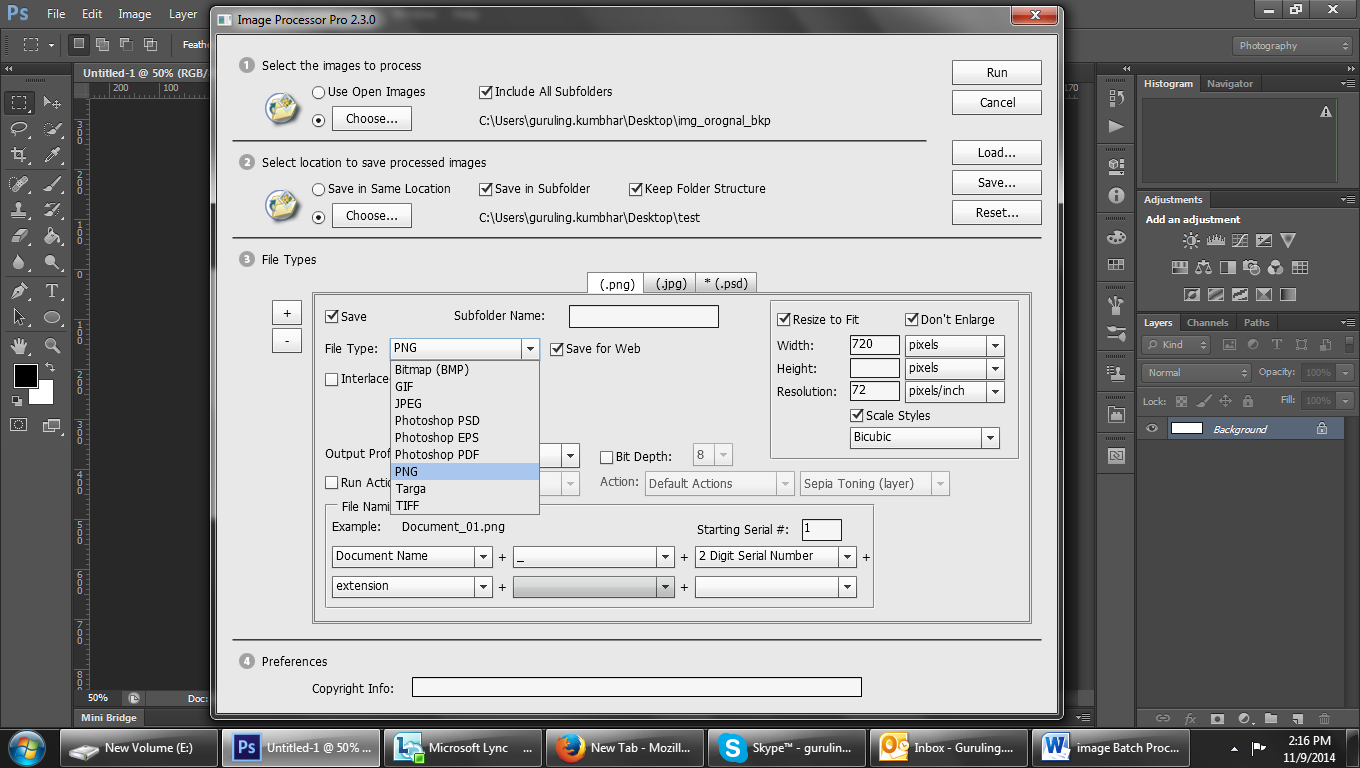
Task: Uncheck Include All Subfolders
Action: coord(485,91)
